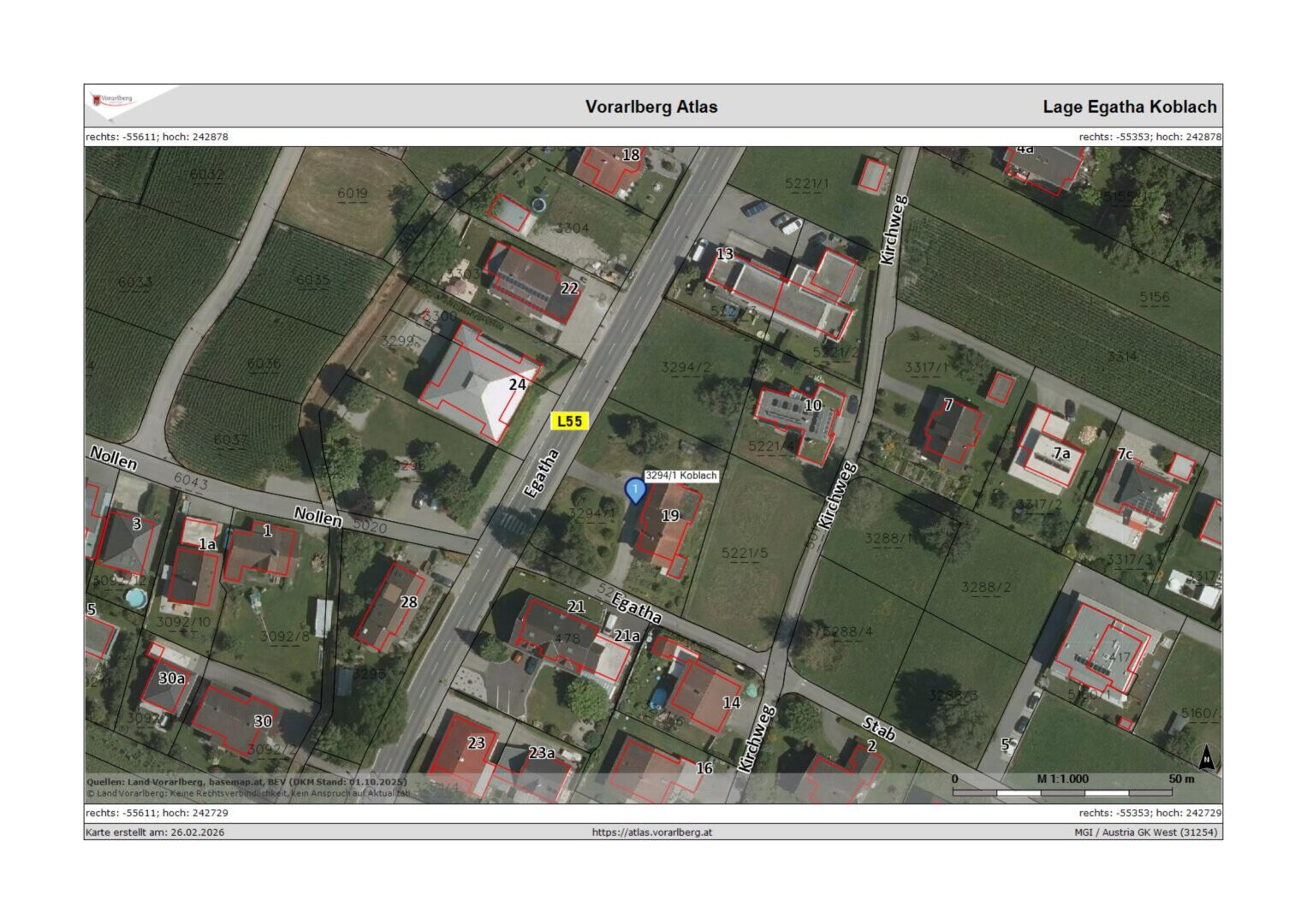Image resolution: width=1307 pixels, height=924 pixels.
Task: Click the 'Lage Egatha Koblach' heading
Action: point(1129,107)
